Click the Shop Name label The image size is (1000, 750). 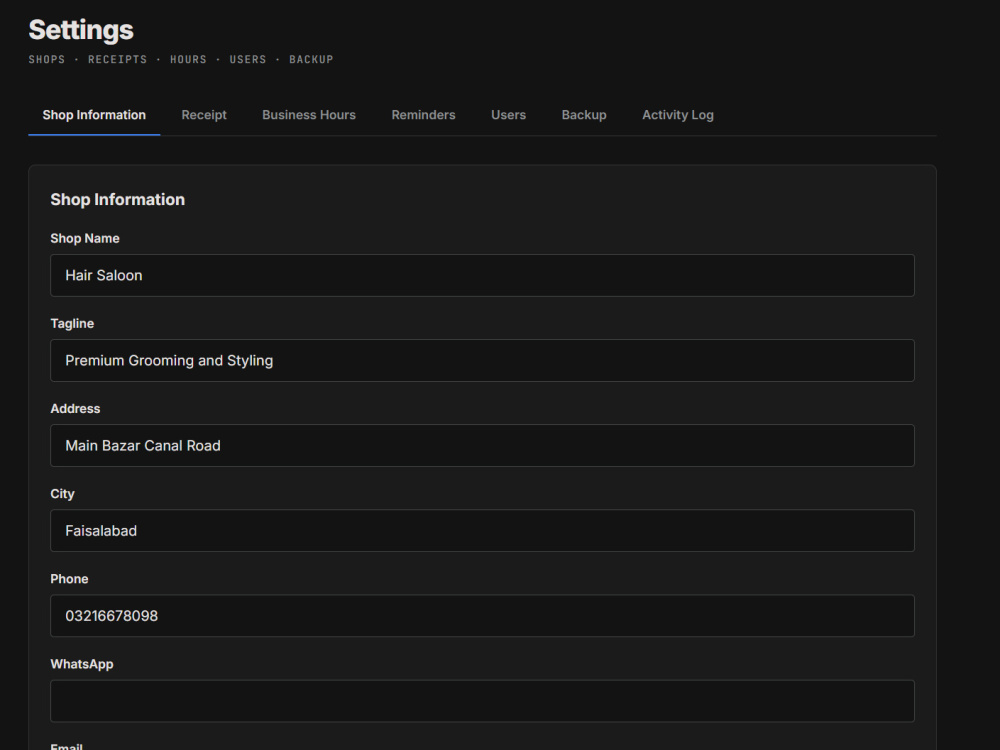click(x=85, y=239)
